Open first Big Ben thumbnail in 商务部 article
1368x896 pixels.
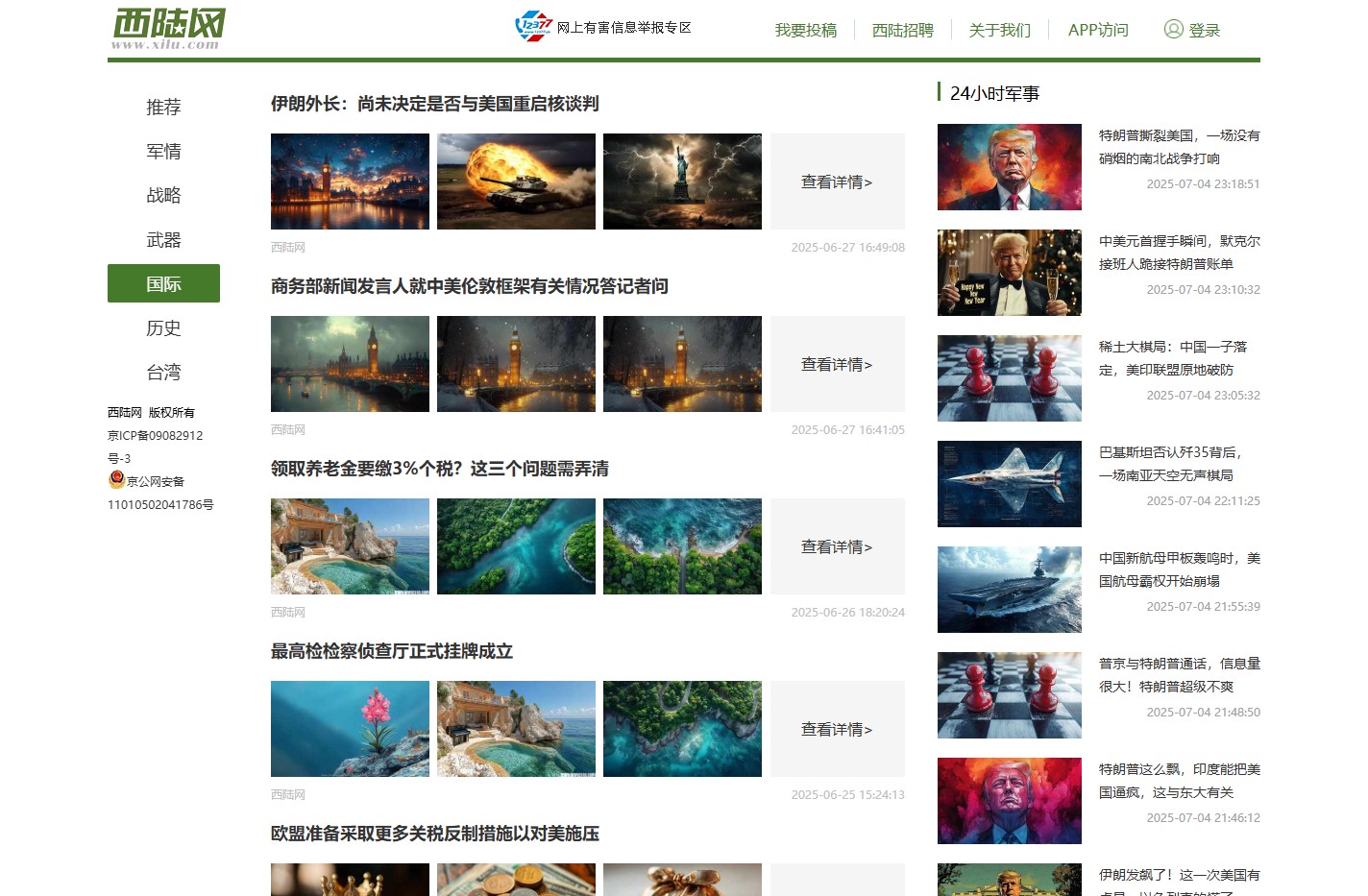pyautogui.click(x=350, y=364)
